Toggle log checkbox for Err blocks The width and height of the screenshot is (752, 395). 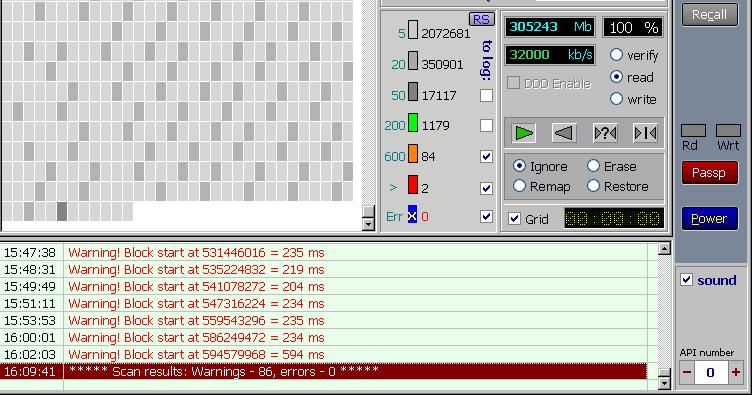pos(486,217)
